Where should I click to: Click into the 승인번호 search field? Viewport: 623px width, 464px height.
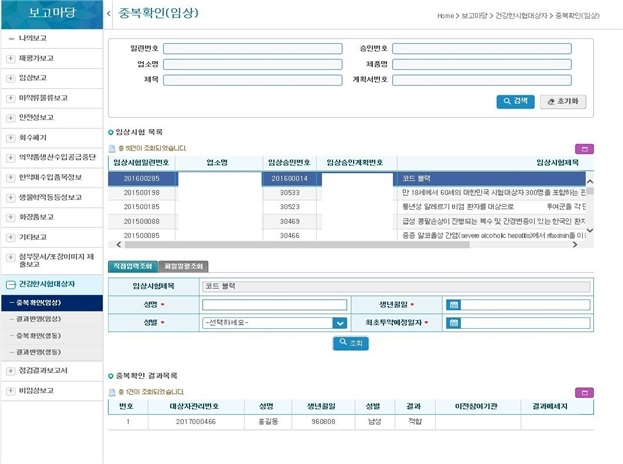pyautogui.click(x=482, y=49)
